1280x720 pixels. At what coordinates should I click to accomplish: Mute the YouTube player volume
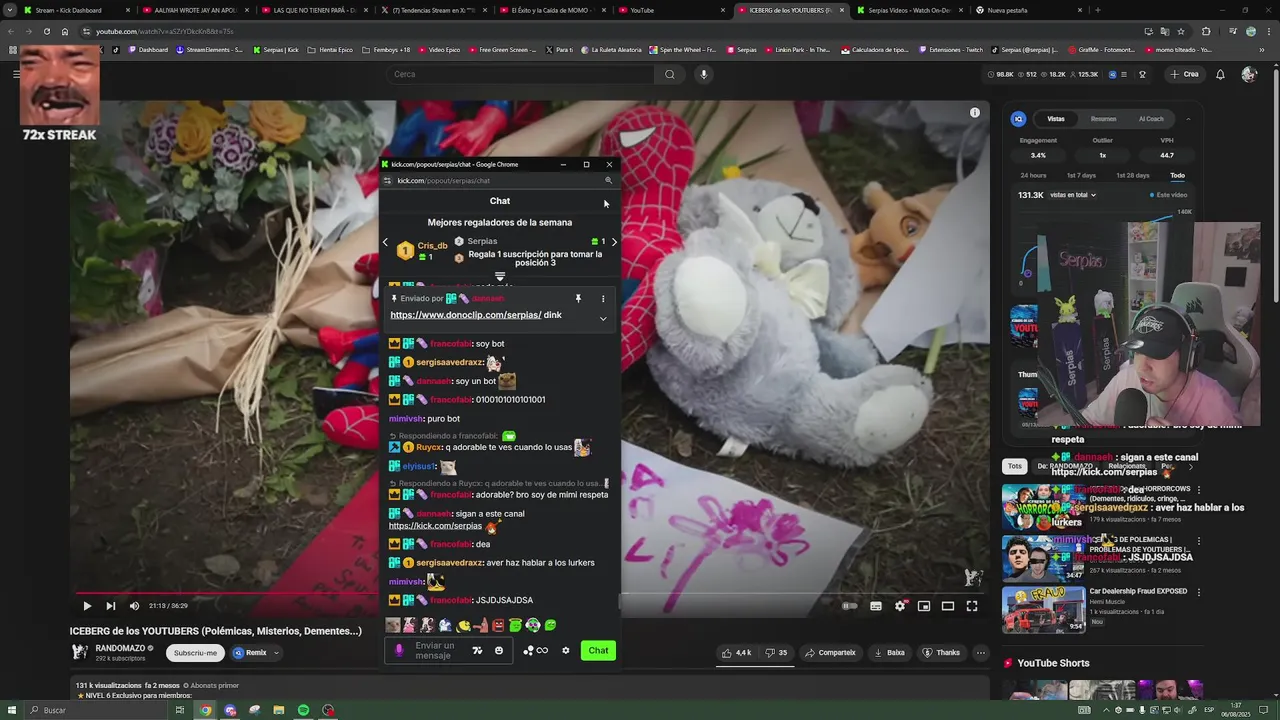pyautogui.click(x=134, y=606)
